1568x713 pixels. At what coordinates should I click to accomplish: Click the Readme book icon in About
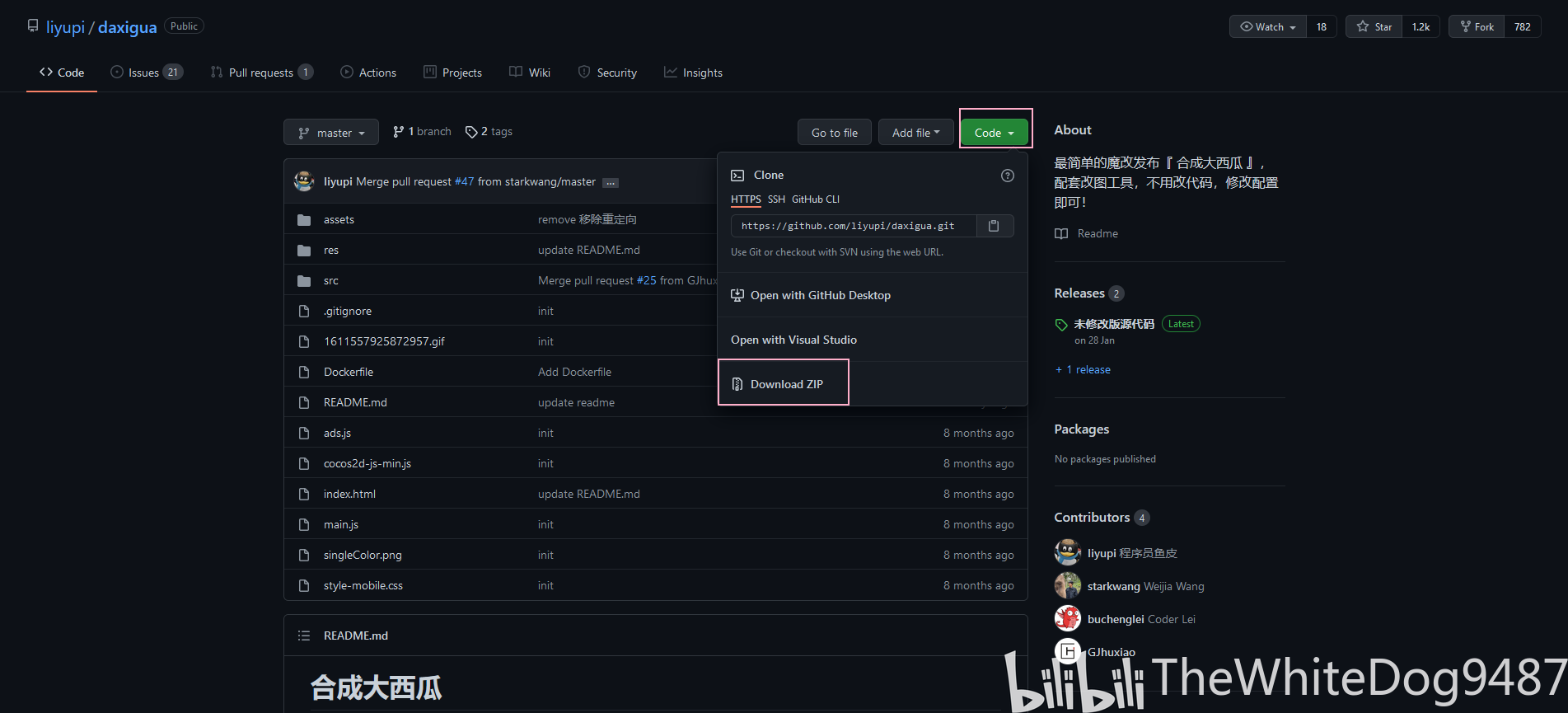point(1061,234)
